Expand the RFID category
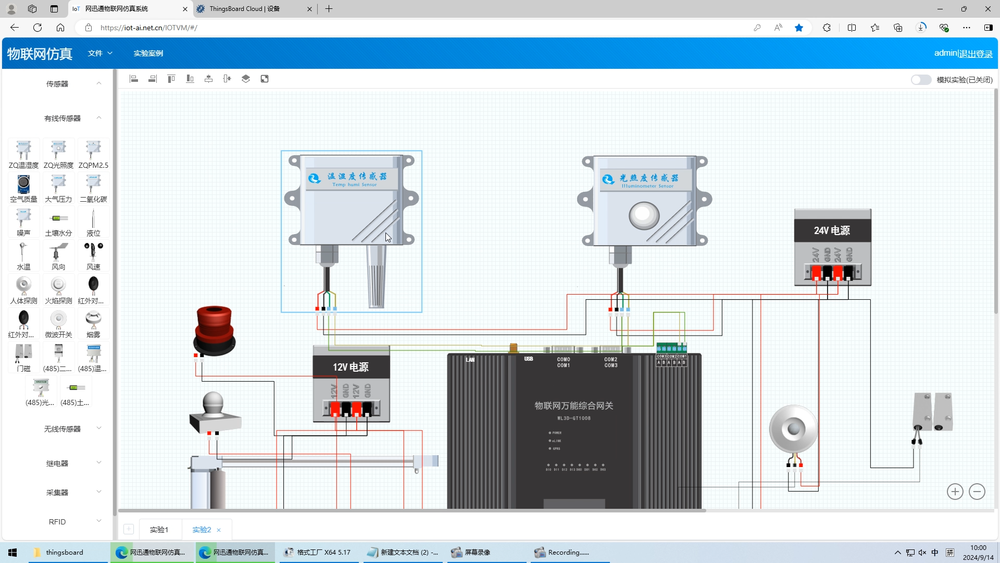The height and width of the screenshot is (563, 1000). coord(58,522)
